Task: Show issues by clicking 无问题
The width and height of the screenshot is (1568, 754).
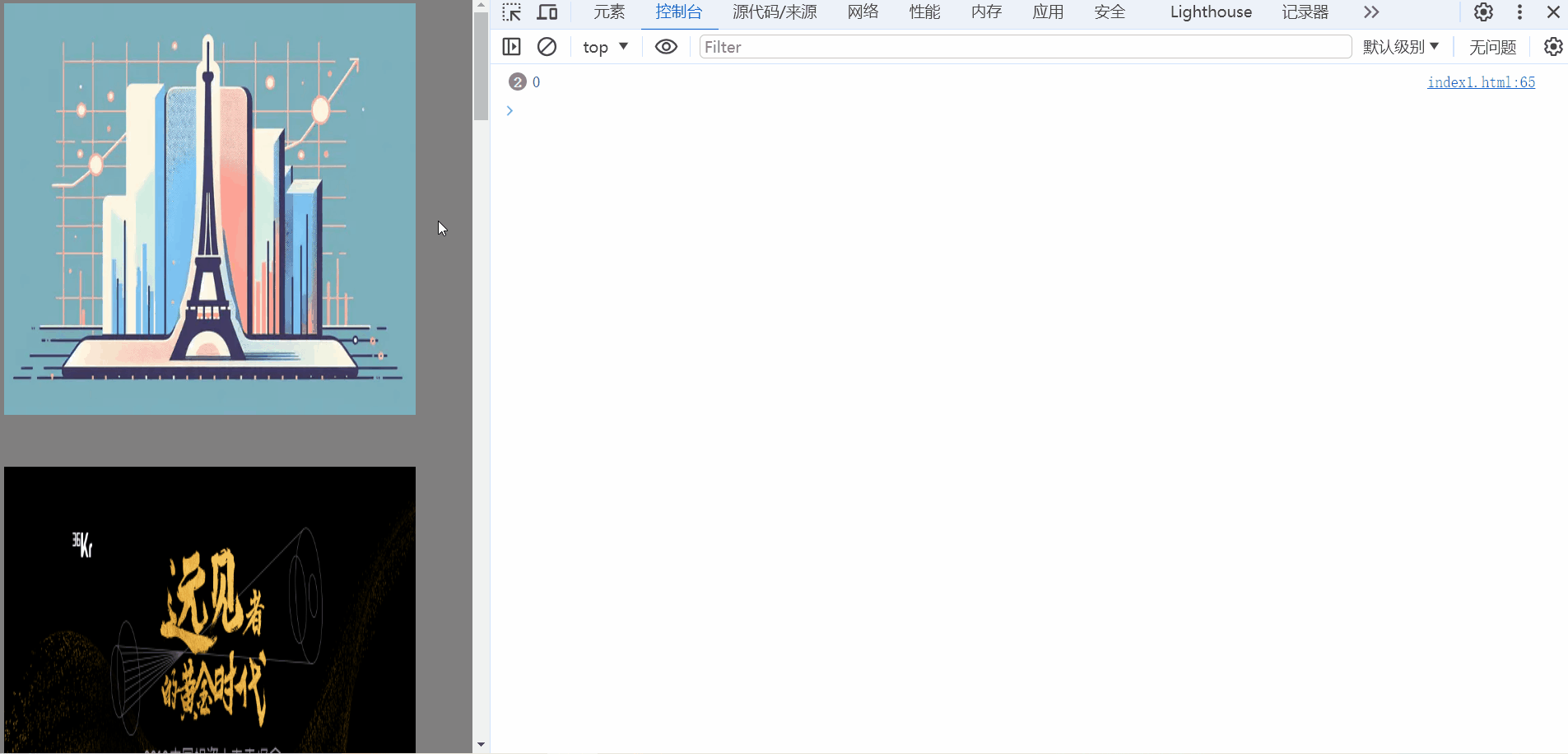Action: [1491, 46]
